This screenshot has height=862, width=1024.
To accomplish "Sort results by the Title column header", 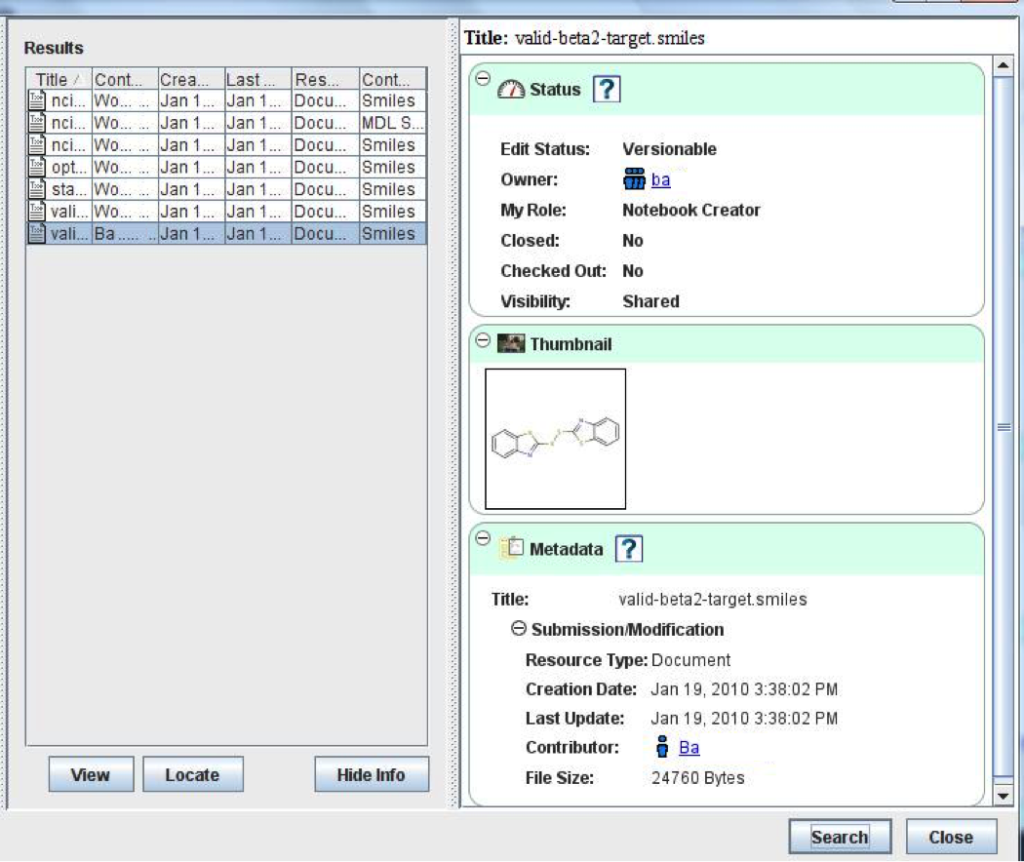I will click(x=52, y=79).
